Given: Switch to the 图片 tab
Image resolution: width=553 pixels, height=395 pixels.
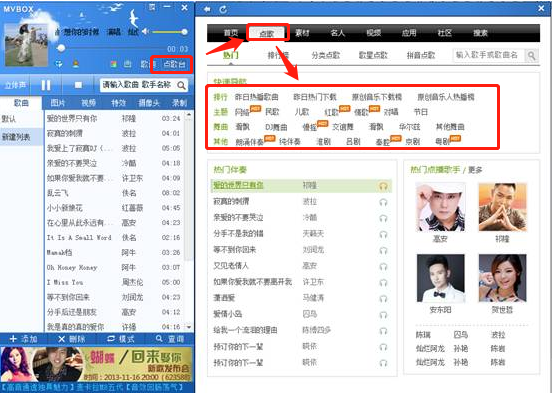Looking at the screenshot, I should click(58, 103).
